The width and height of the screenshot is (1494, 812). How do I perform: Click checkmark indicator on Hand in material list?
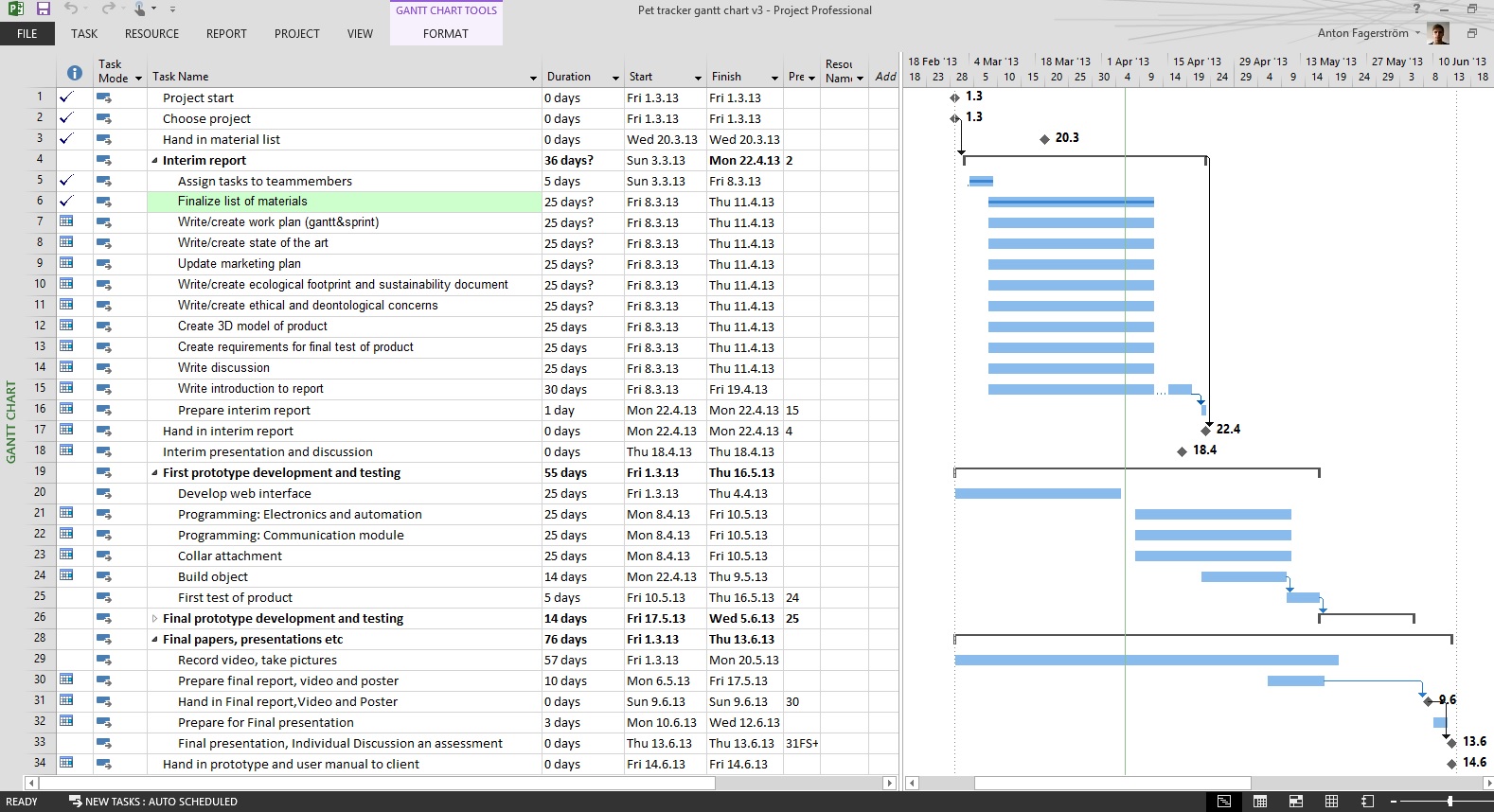coord(66,138)
